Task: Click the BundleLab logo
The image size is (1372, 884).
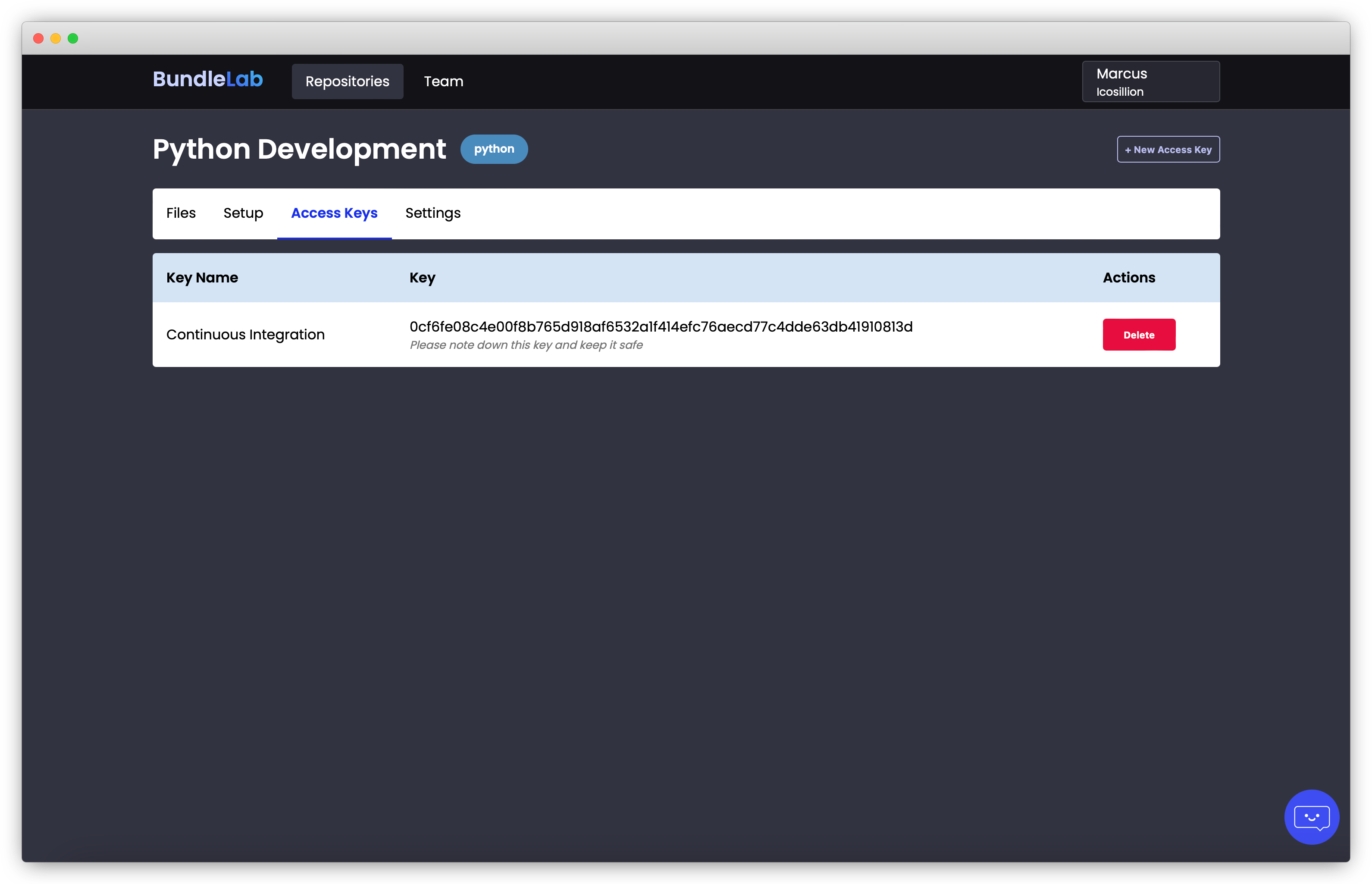Action: pos(208,79)
